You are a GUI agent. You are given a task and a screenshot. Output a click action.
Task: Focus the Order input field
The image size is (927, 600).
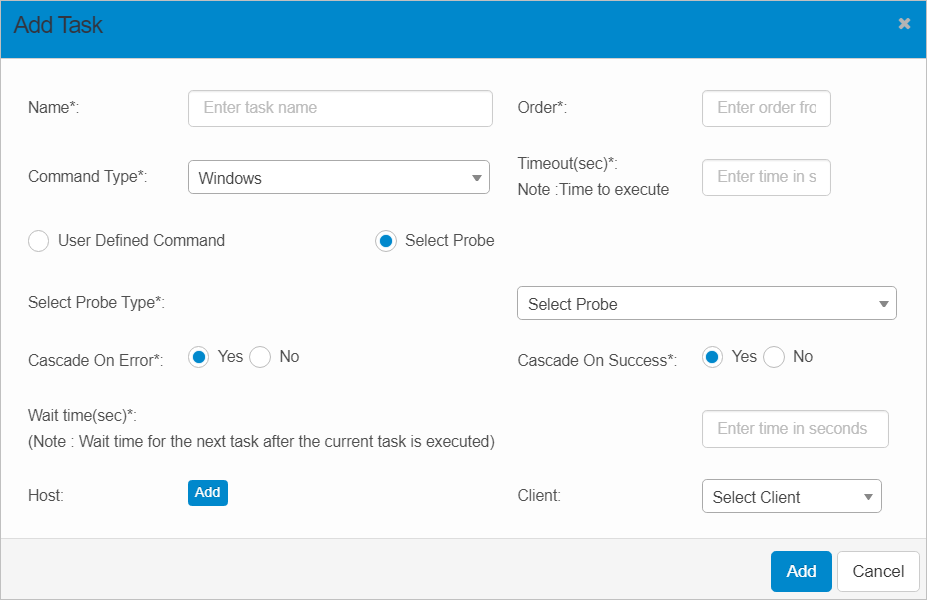coord(766,109)
